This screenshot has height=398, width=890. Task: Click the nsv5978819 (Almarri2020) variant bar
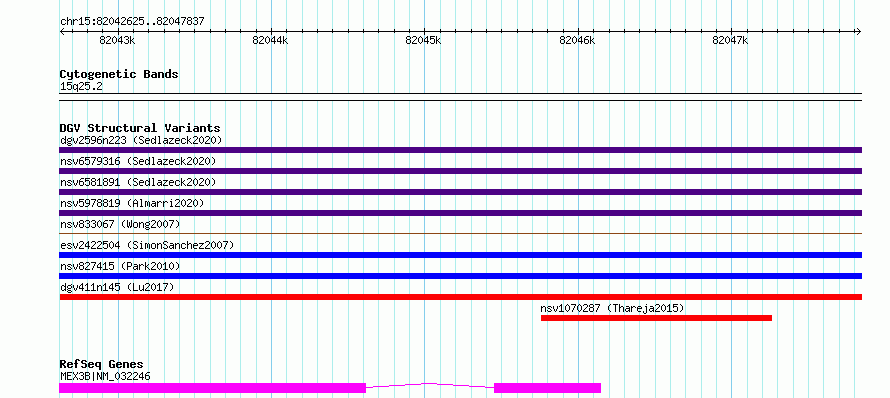(x=460, y=213)
